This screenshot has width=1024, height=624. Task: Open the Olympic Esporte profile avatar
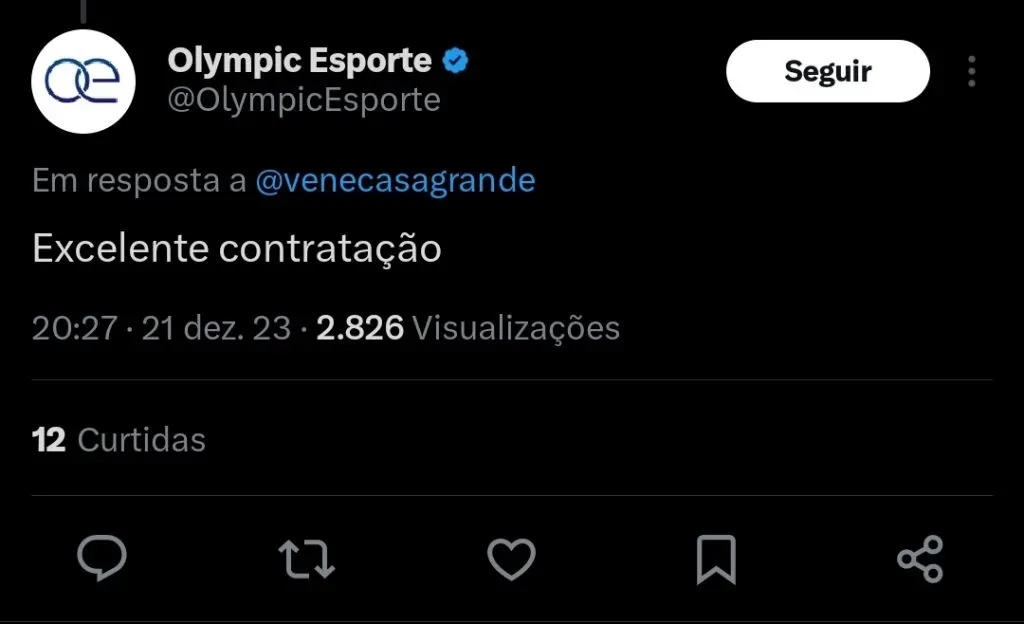click(83, 82)
